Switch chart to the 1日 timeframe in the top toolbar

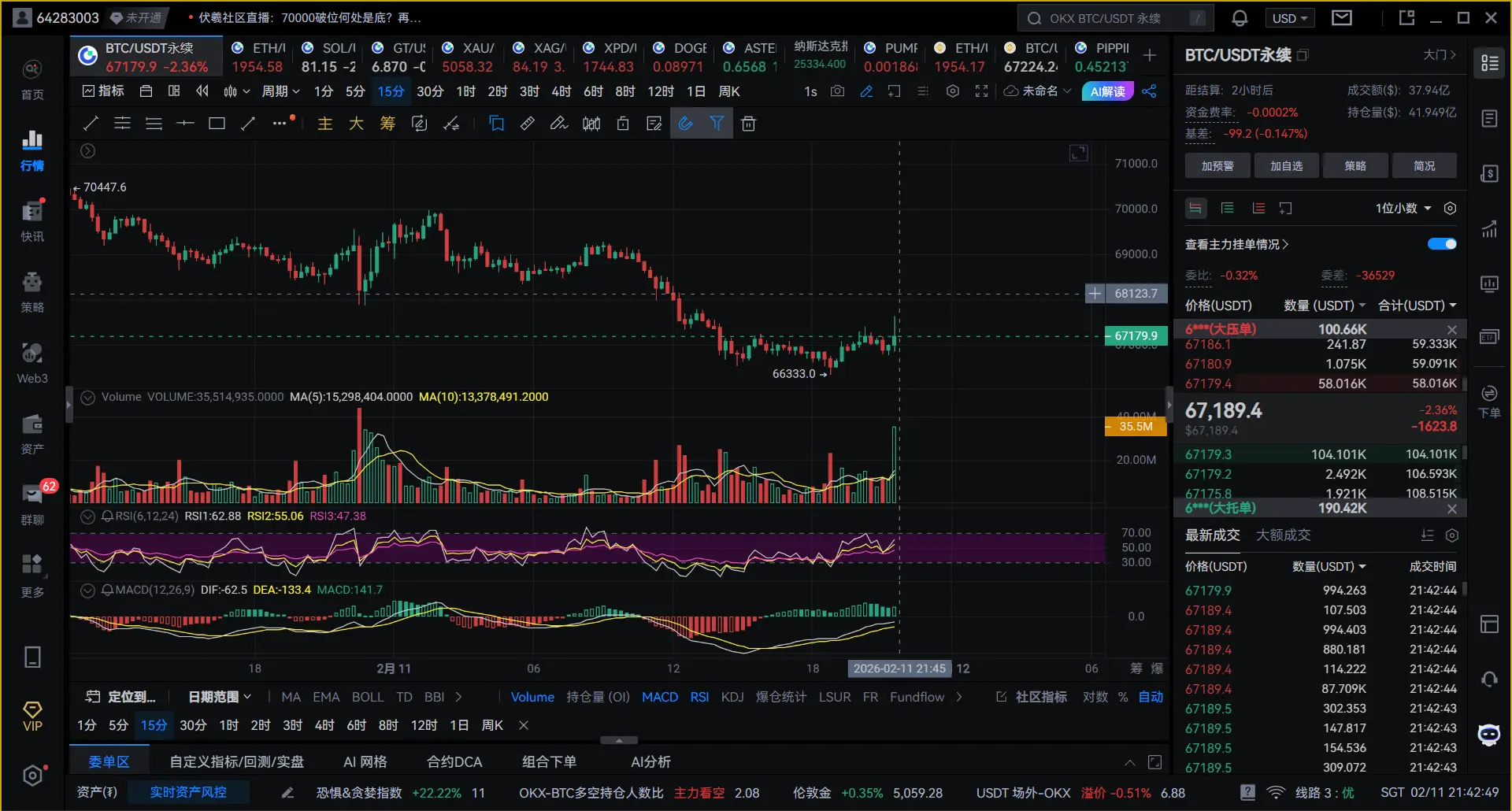(x=696, y=91)
